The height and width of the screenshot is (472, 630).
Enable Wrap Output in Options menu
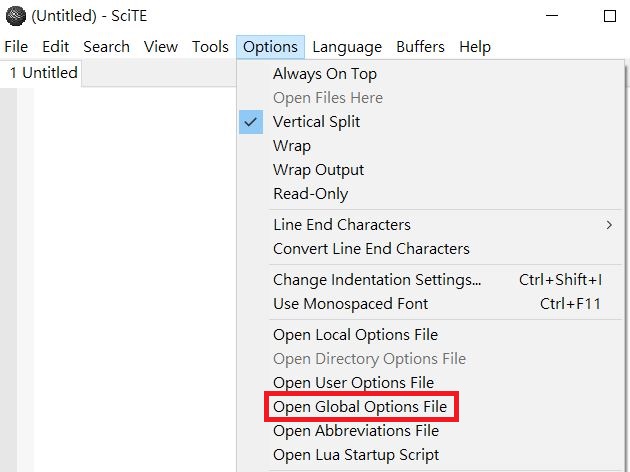(431, 170)
